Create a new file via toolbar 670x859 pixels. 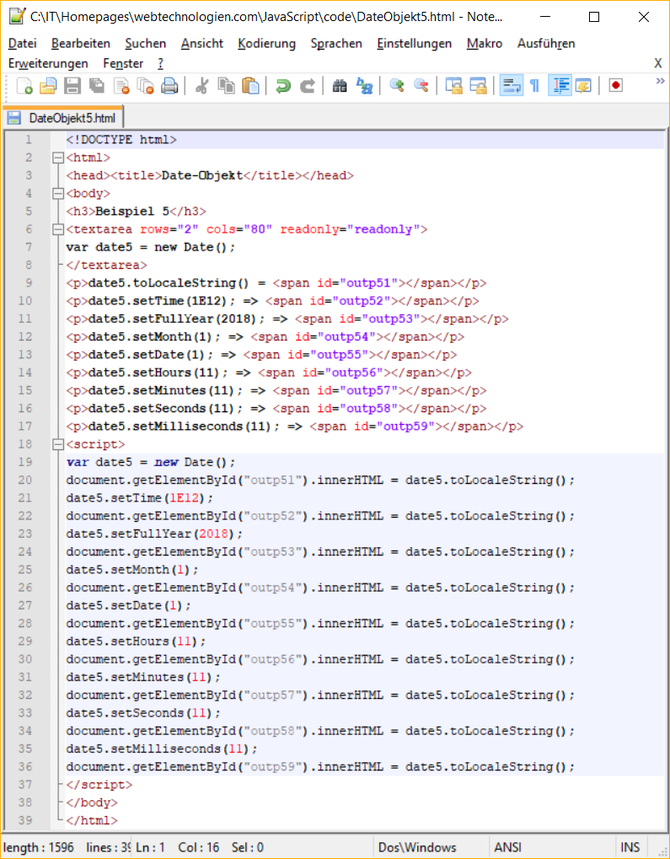click(x=24, y=86)
